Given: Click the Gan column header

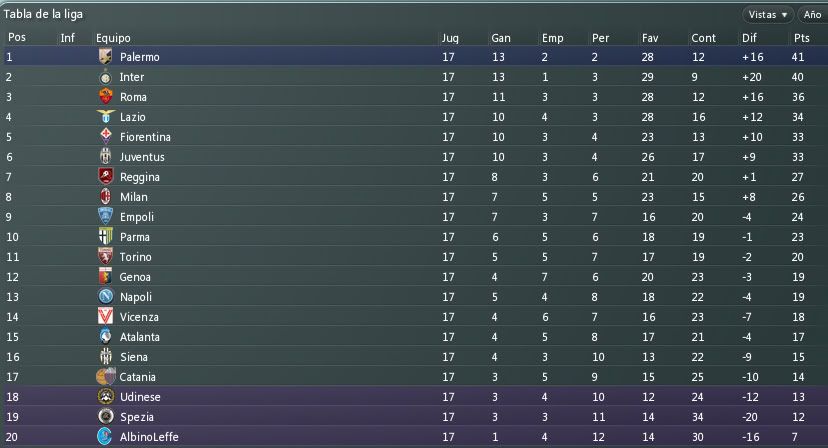Looking at the screenshot, I should (x=501, y=38).
